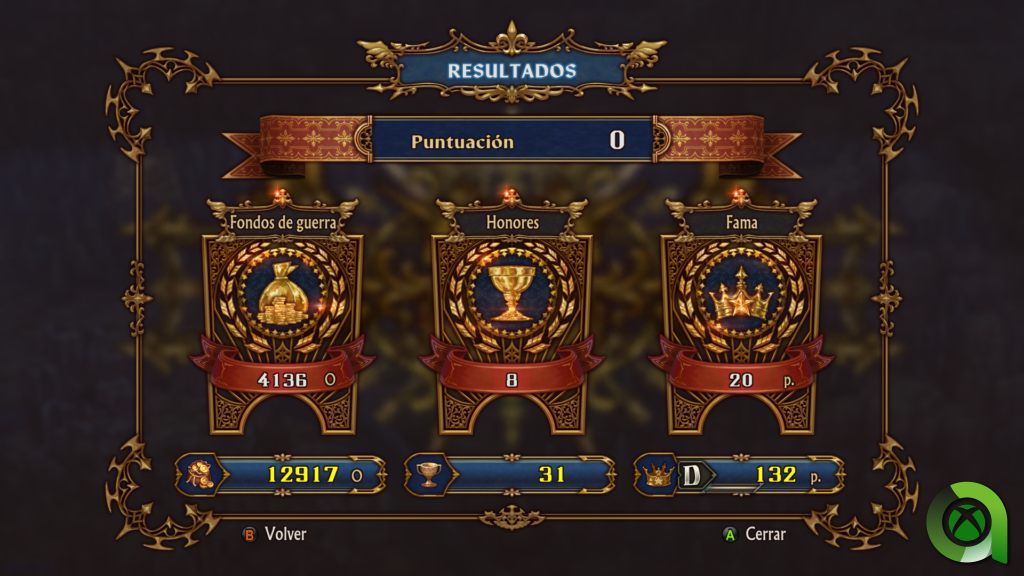Click the RESULTADOS title banner

(512, 71)
